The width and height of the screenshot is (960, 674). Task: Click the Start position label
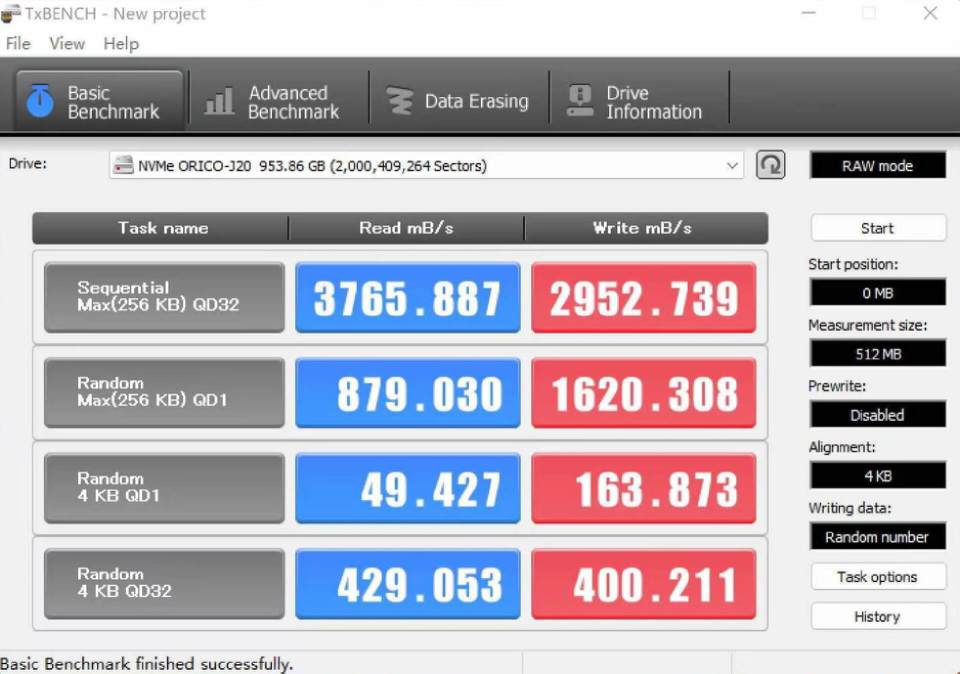tap(853, 264)
